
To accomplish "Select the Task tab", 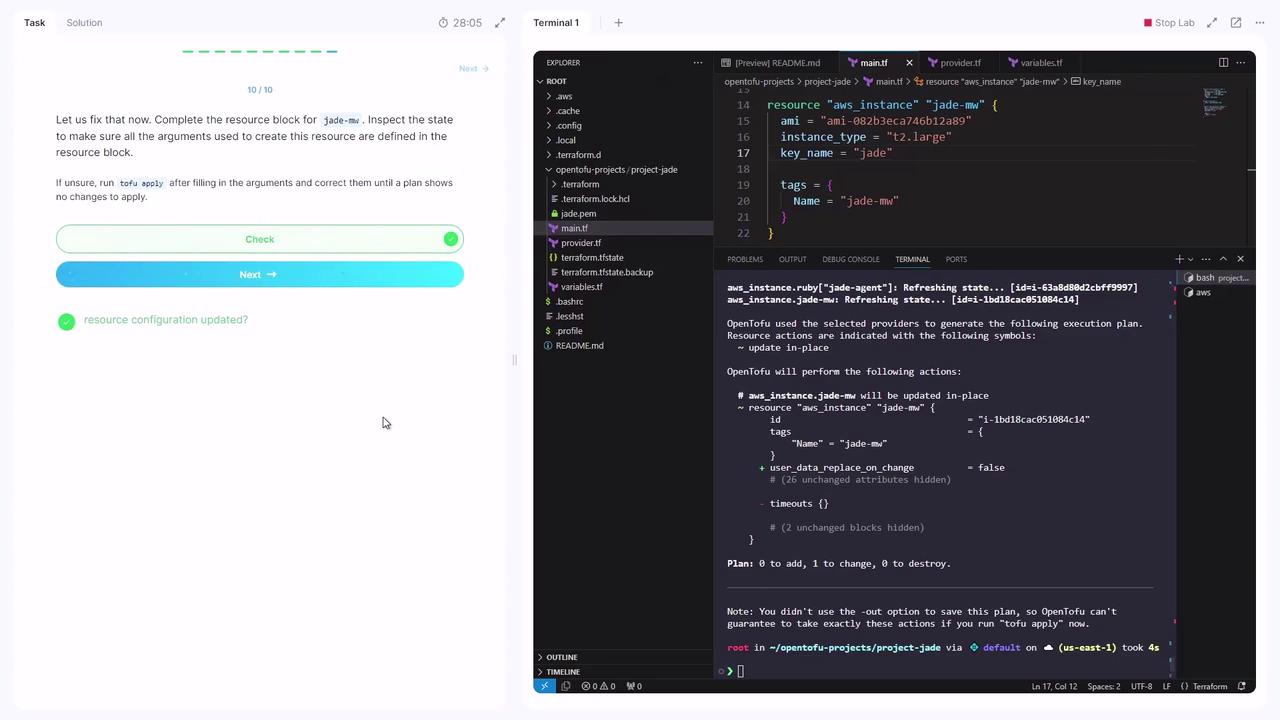I will coord(34,23).
